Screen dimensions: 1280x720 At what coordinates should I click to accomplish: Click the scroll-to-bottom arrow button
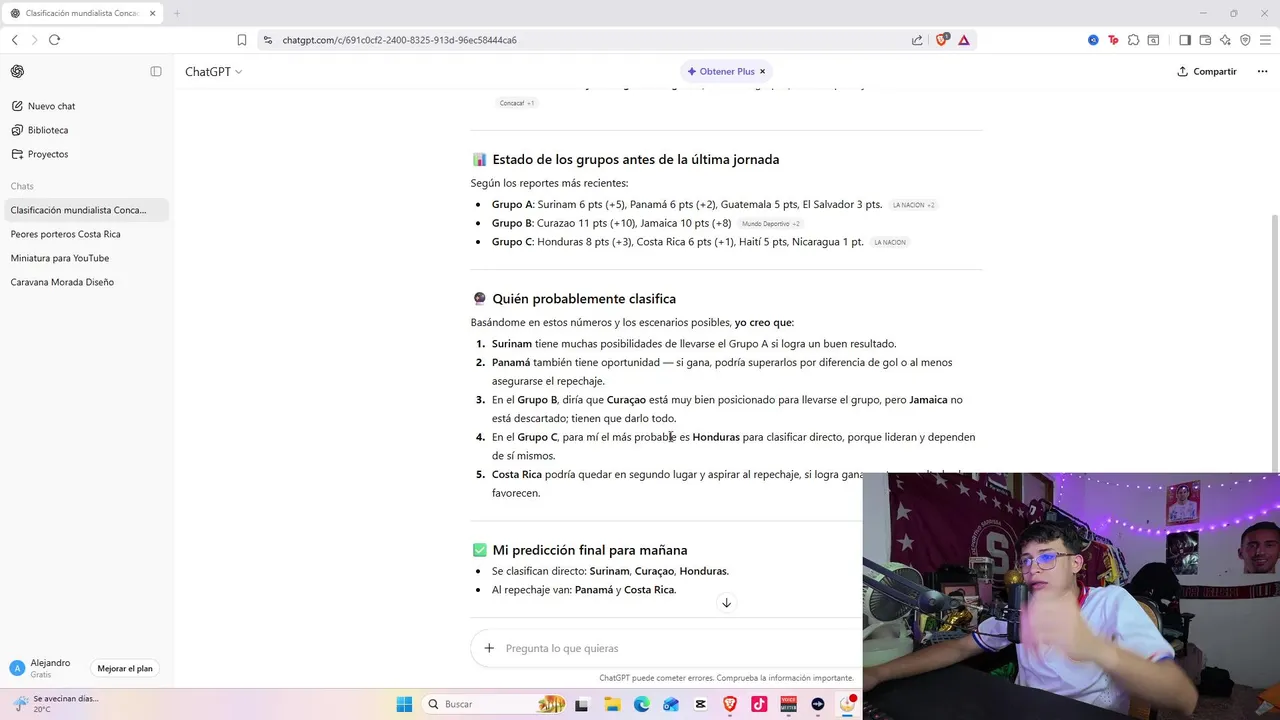tap(726, 602)
